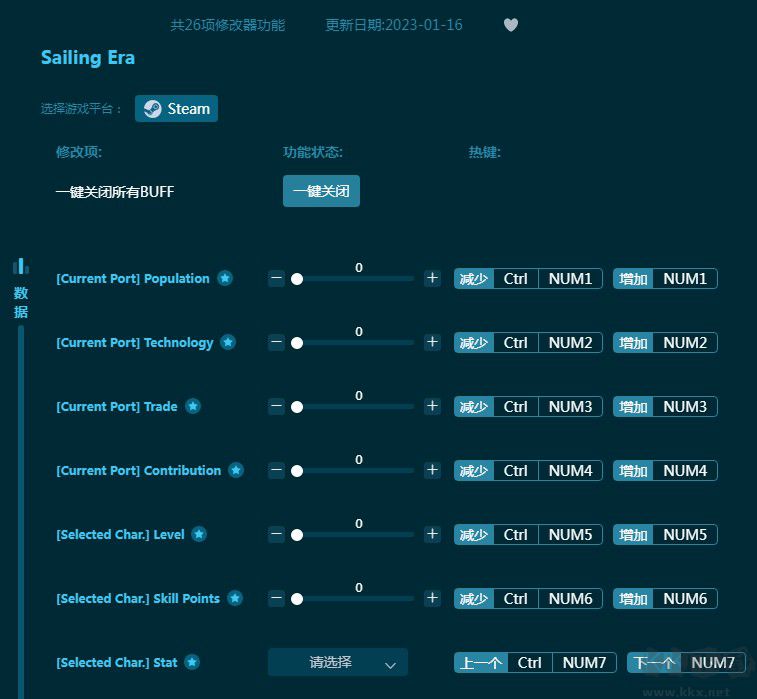
Task: Click Contribution 增加 NUM4 hotkey
Action: click(x=665, y=471)
